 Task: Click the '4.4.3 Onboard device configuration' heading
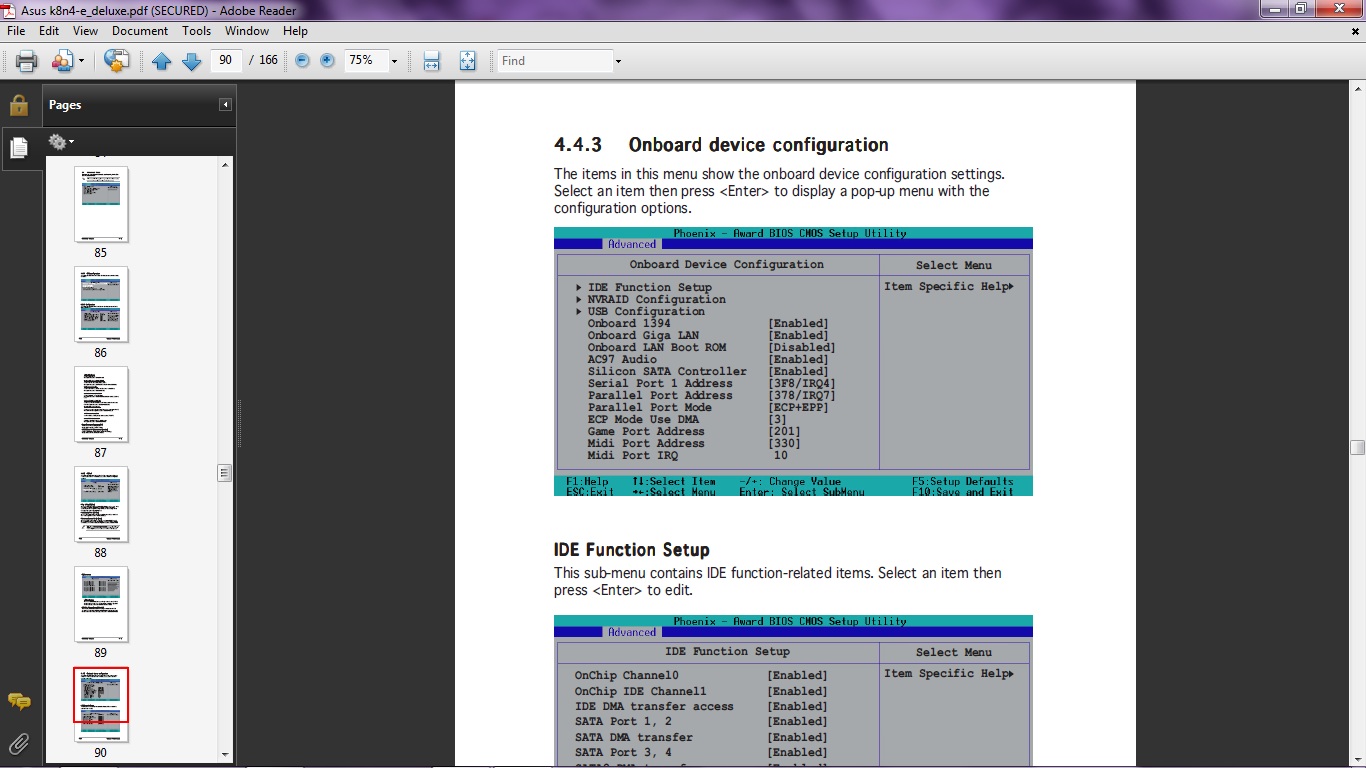pos(721,145)
